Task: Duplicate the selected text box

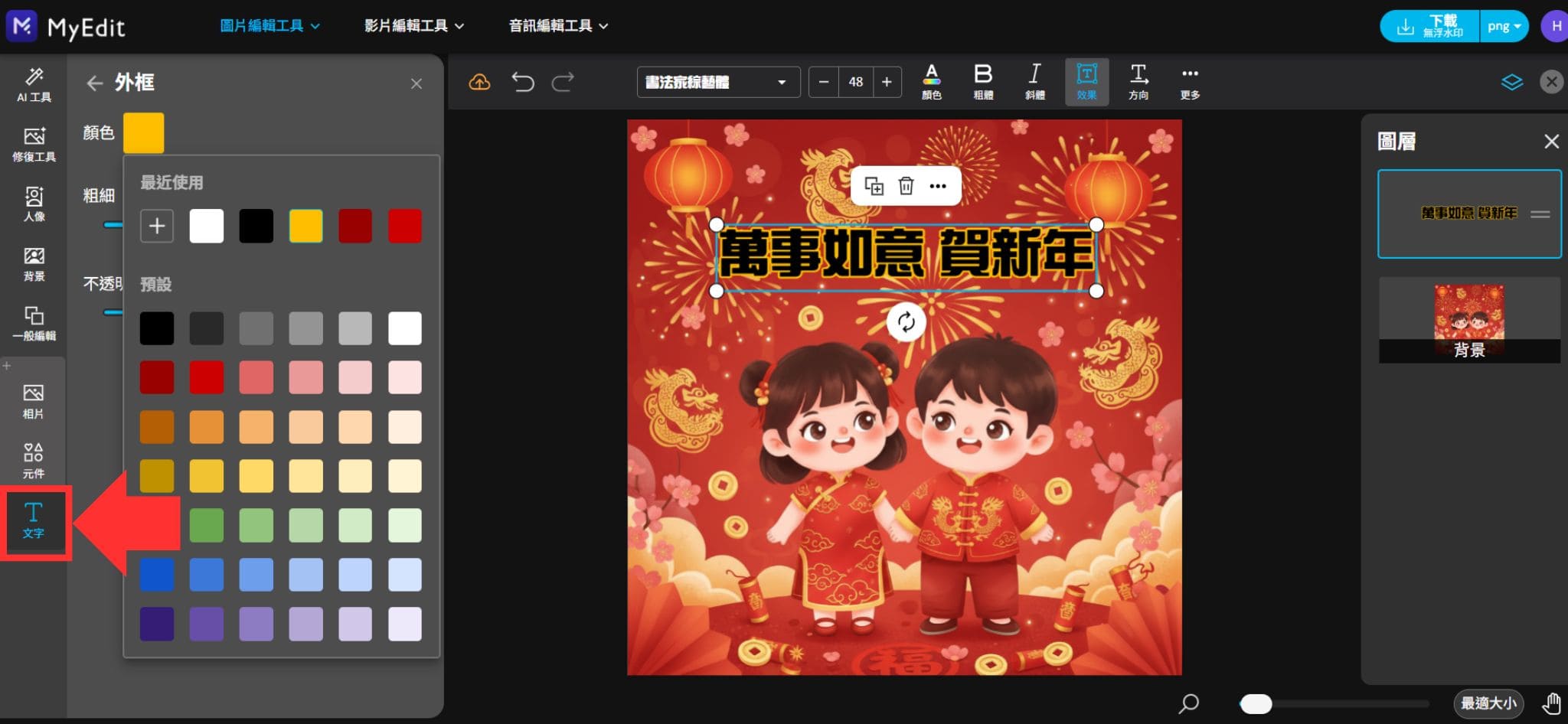Action: [874, 186]
